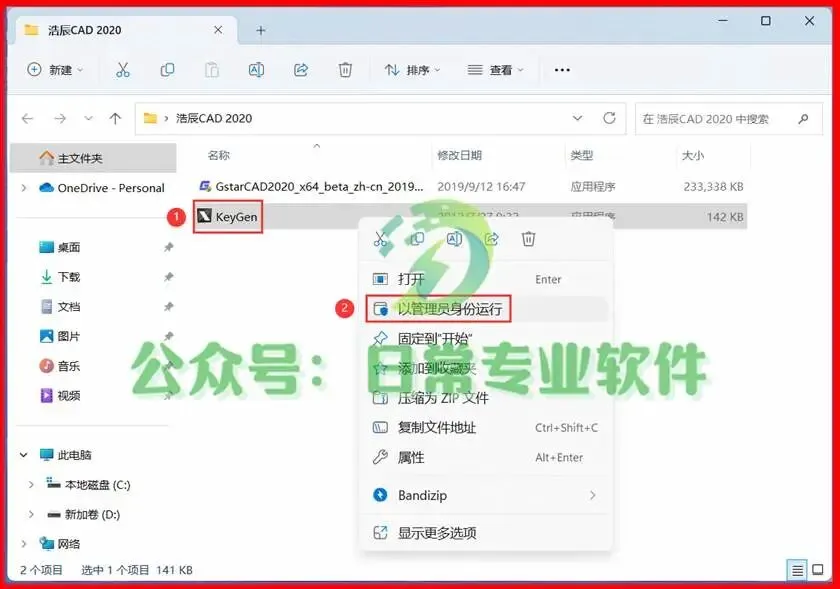Choose 以管理员身份运行 from the context menu

486,309
